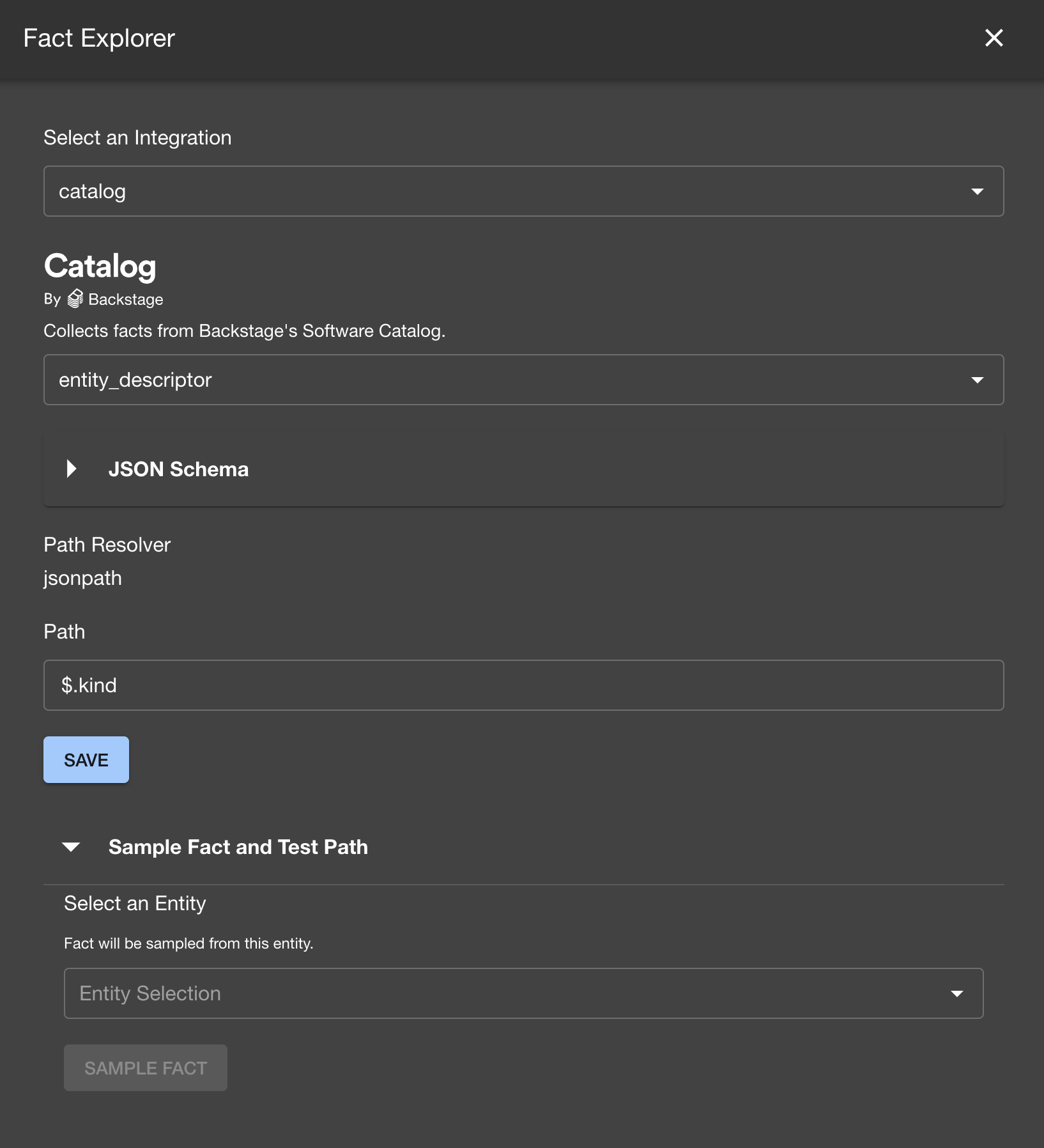
Task: Click the Sample Fact button
Action: pyautogui.click(x=146, y=1068)
